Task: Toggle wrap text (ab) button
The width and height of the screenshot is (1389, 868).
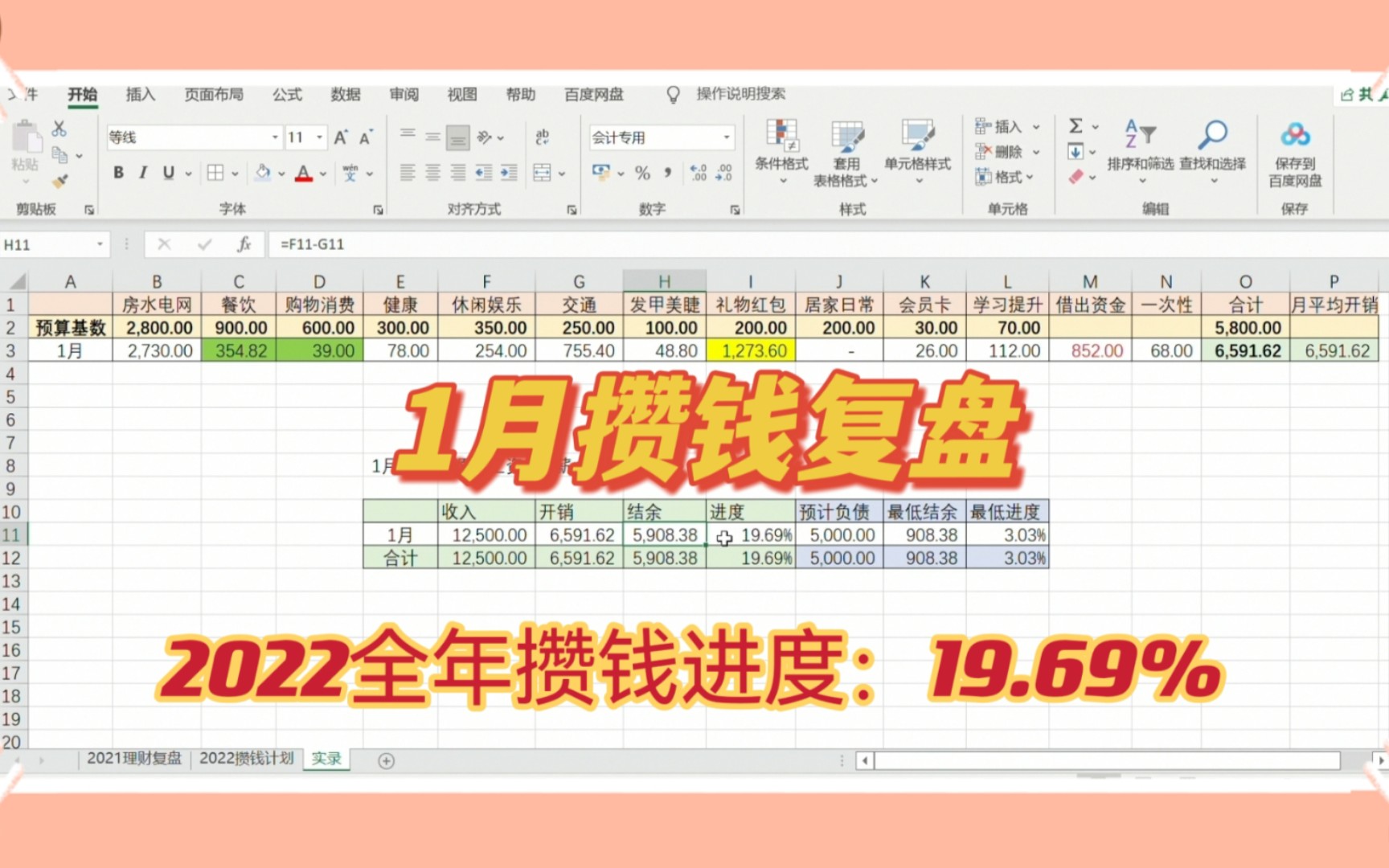Action: [x=543, y=137]
